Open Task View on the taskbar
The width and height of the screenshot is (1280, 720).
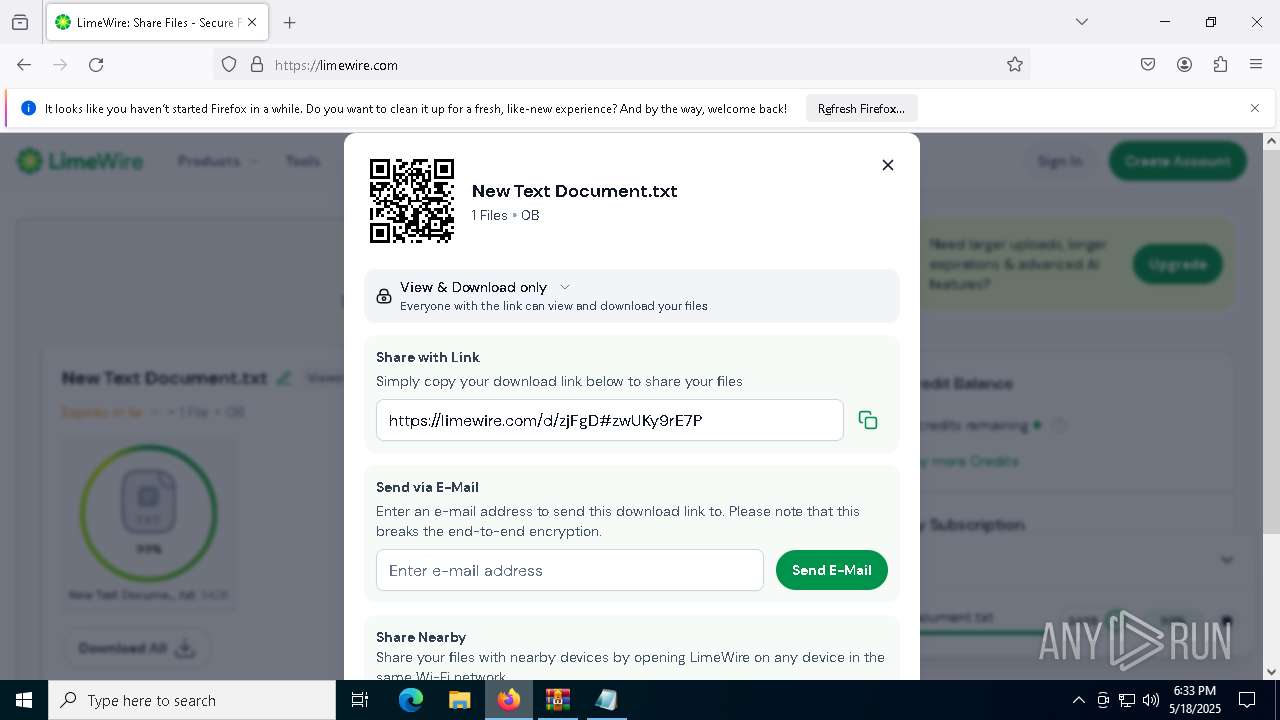(x=360, y=700)
